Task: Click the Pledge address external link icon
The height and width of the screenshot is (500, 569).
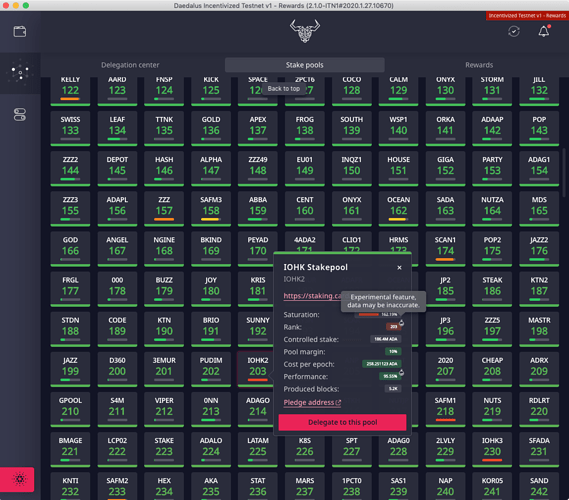Action: [338, 402]
